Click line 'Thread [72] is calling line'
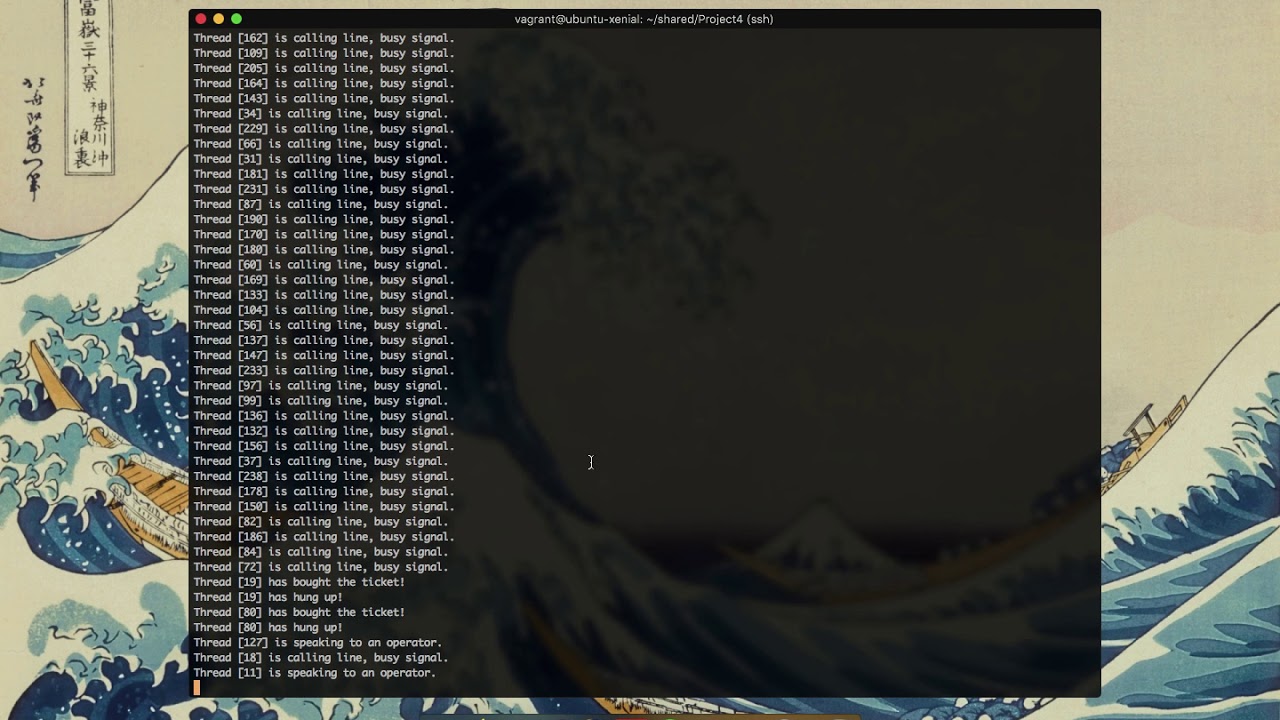1280x720 pixels. (x=321, y=567)
